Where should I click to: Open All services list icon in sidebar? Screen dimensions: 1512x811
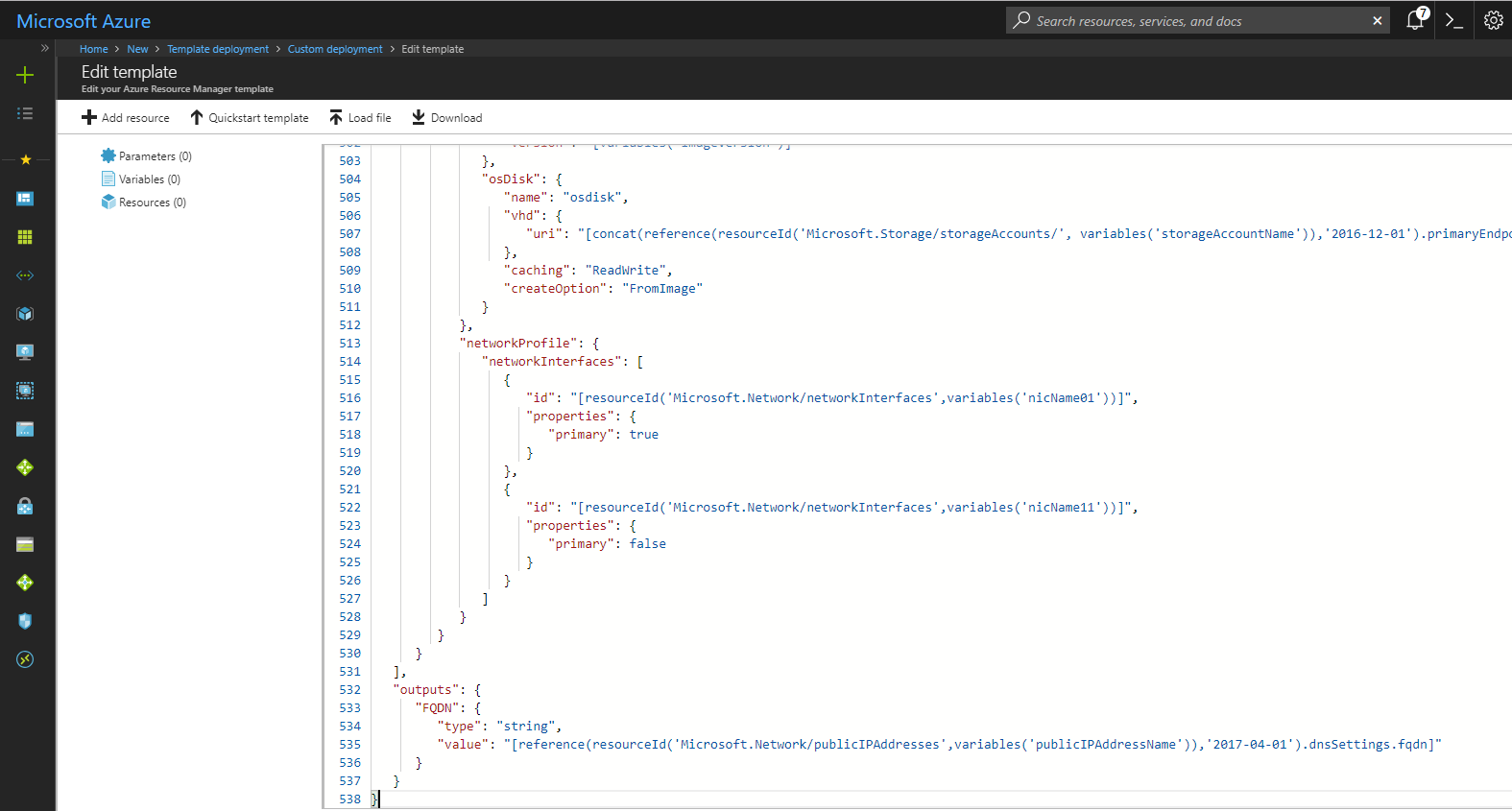(x=25, y=113)
